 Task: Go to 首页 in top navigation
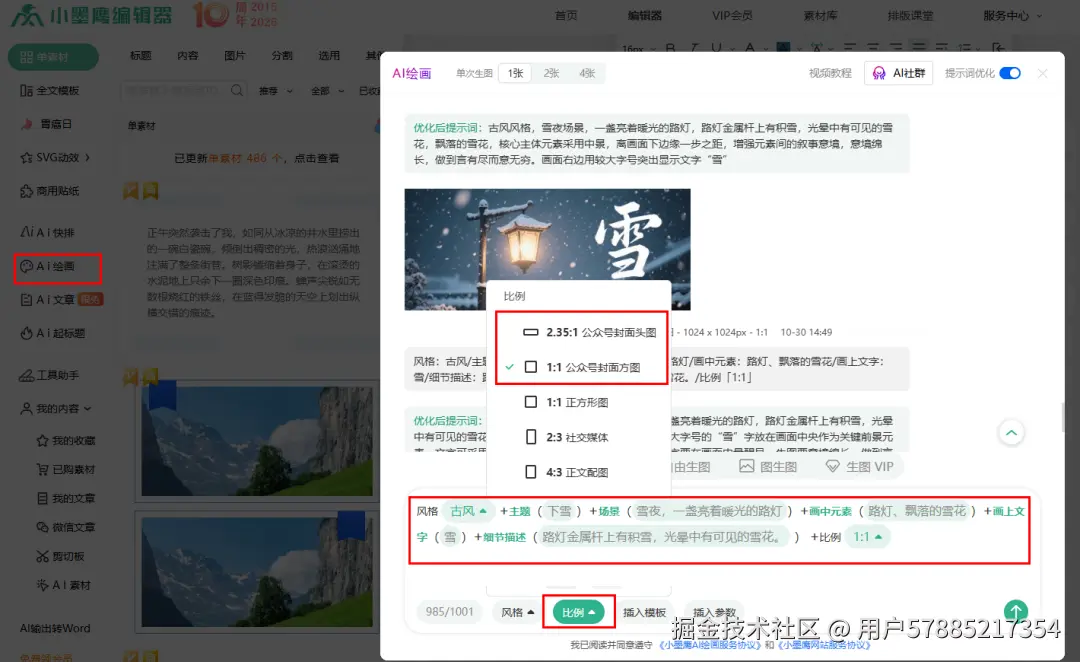point(566,15)
